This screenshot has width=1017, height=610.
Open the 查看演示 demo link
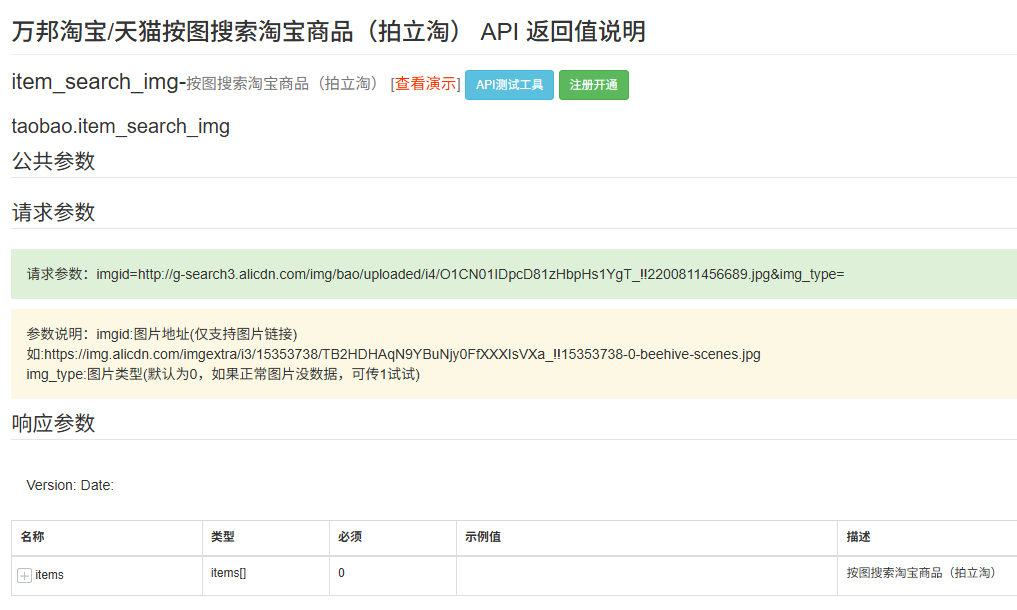(x=425, y=84)
